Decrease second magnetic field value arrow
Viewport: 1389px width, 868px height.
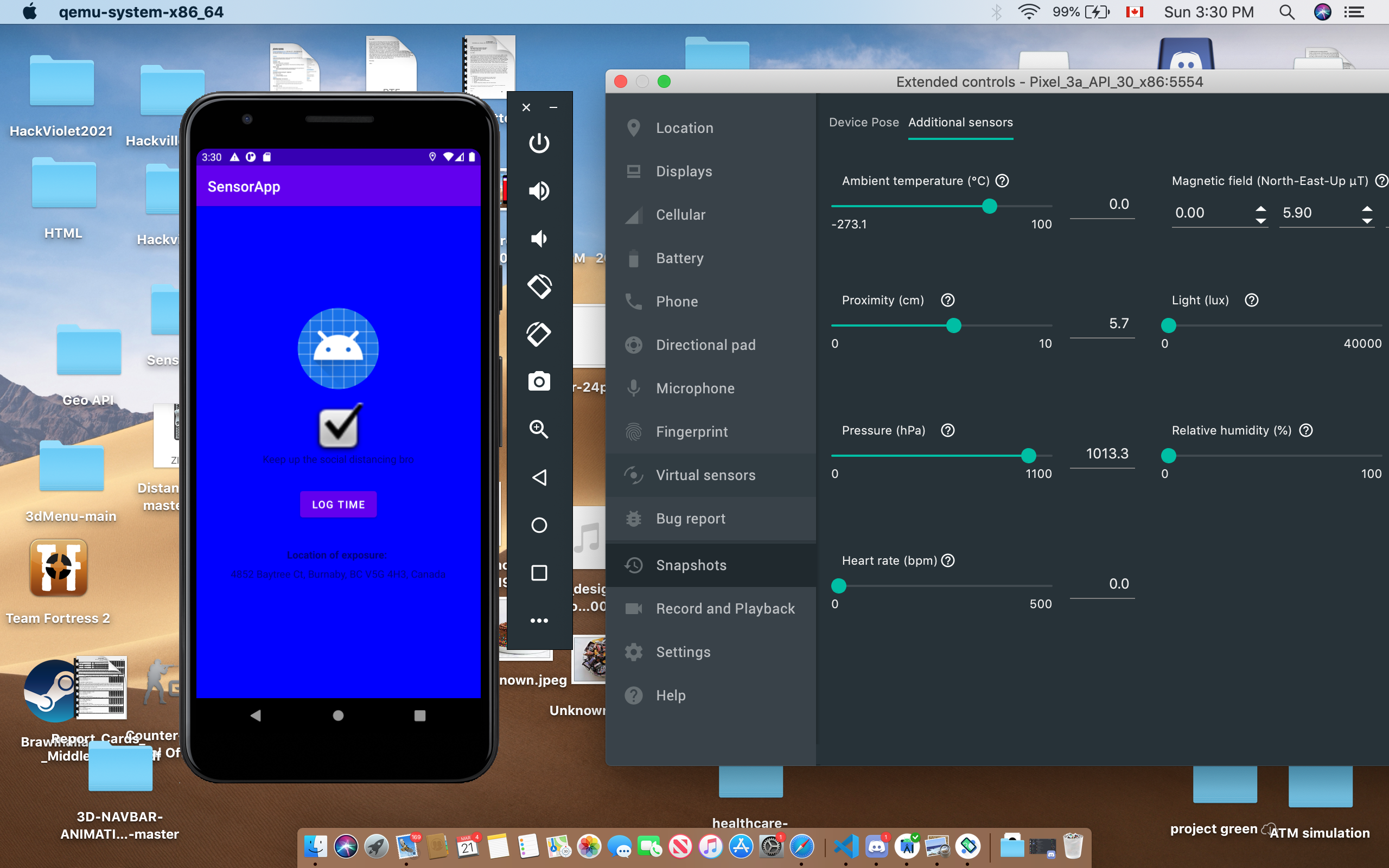(1367, 221)
